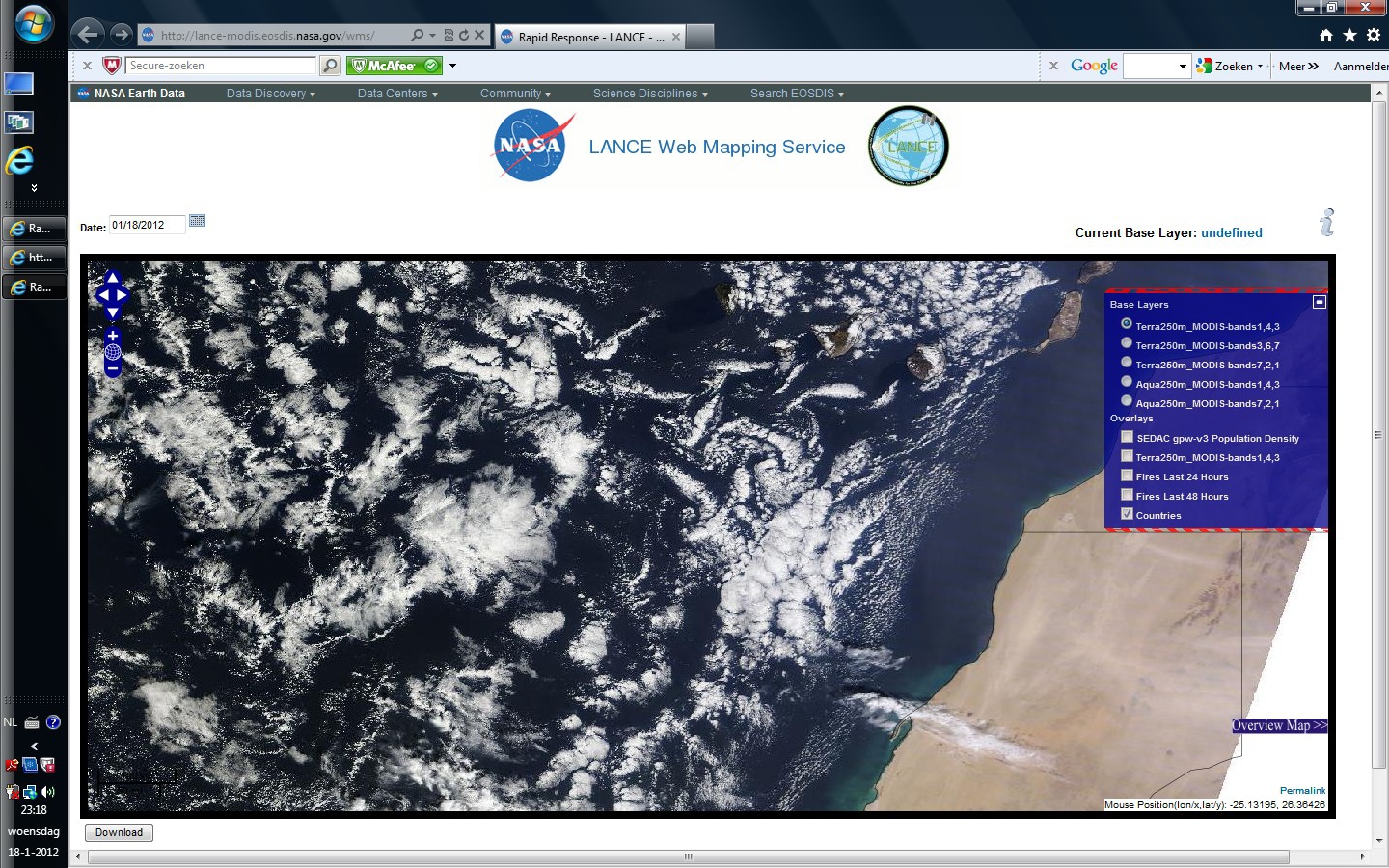Open the Data Discovery dropdown menu

click(x=271, y=94)
